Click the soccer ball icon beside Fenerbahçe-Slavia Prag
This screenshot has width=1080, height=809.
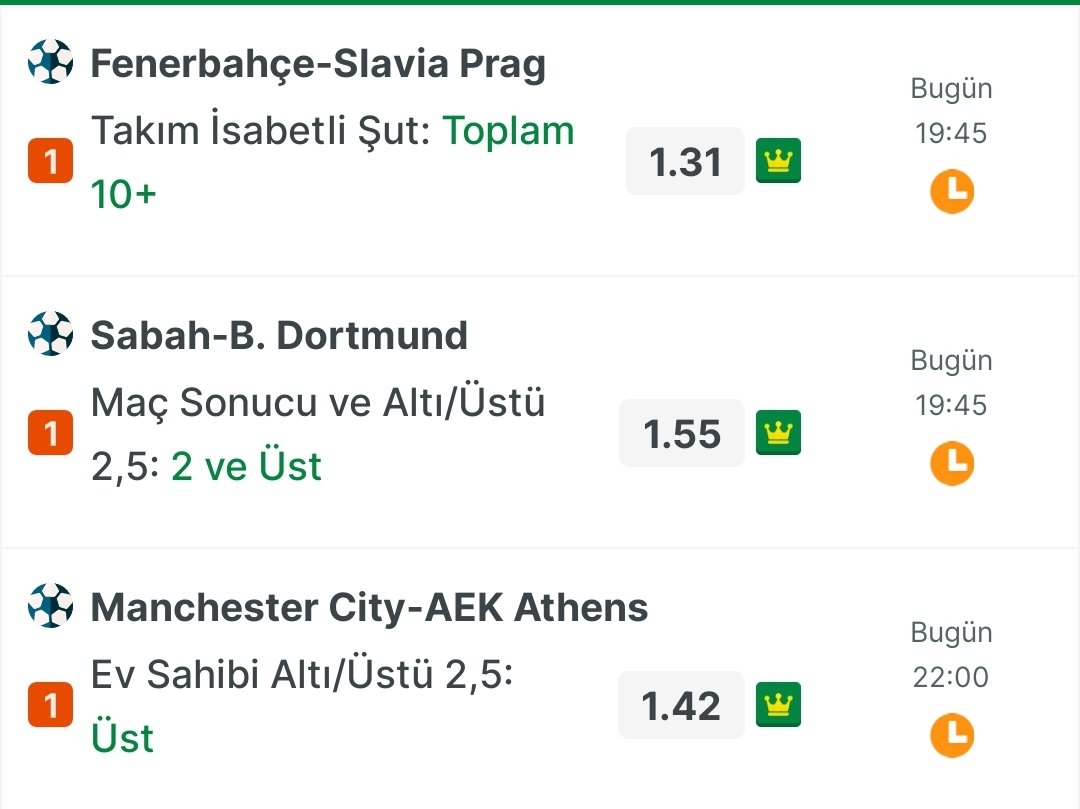point(50,62)
